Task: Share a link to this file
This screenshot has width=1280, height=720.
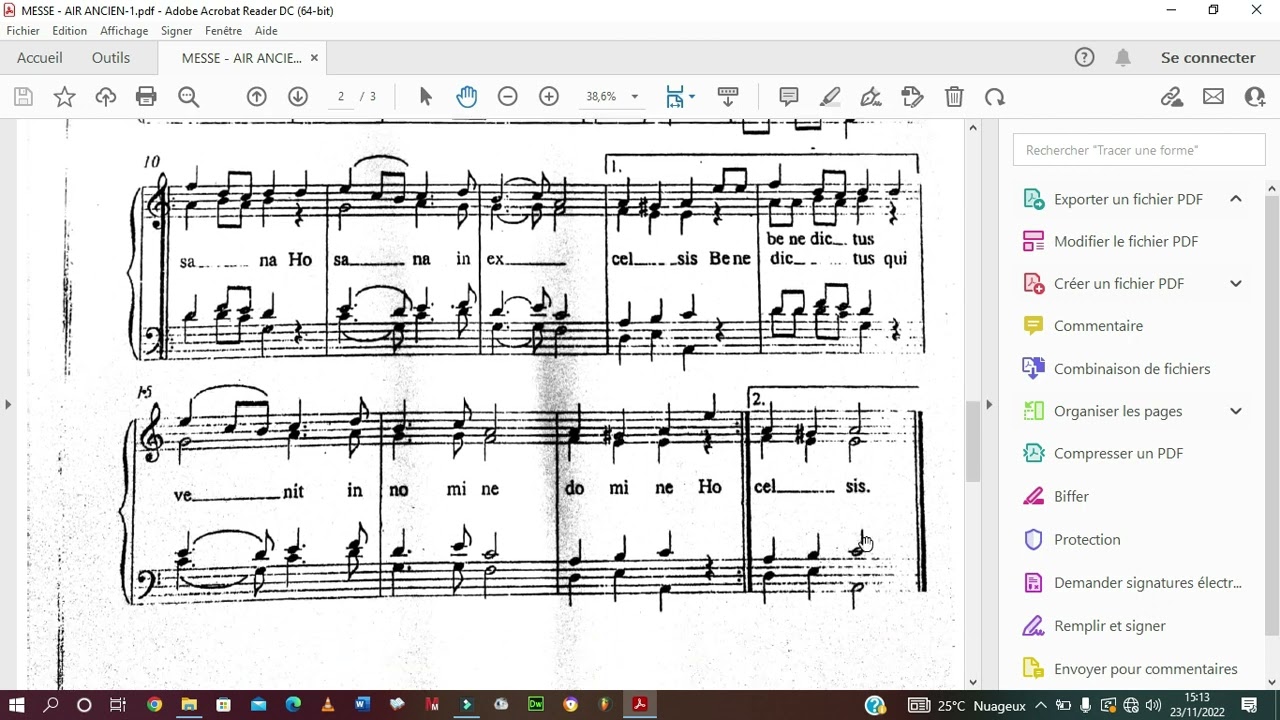Action: [x=1172, y=97]
